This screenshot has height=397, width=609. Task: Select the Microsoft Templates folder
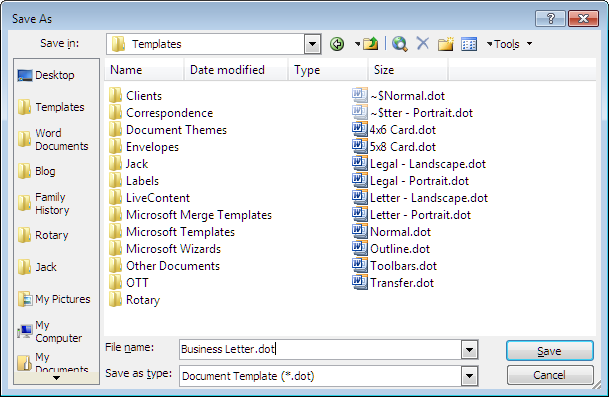click(172, 232)
